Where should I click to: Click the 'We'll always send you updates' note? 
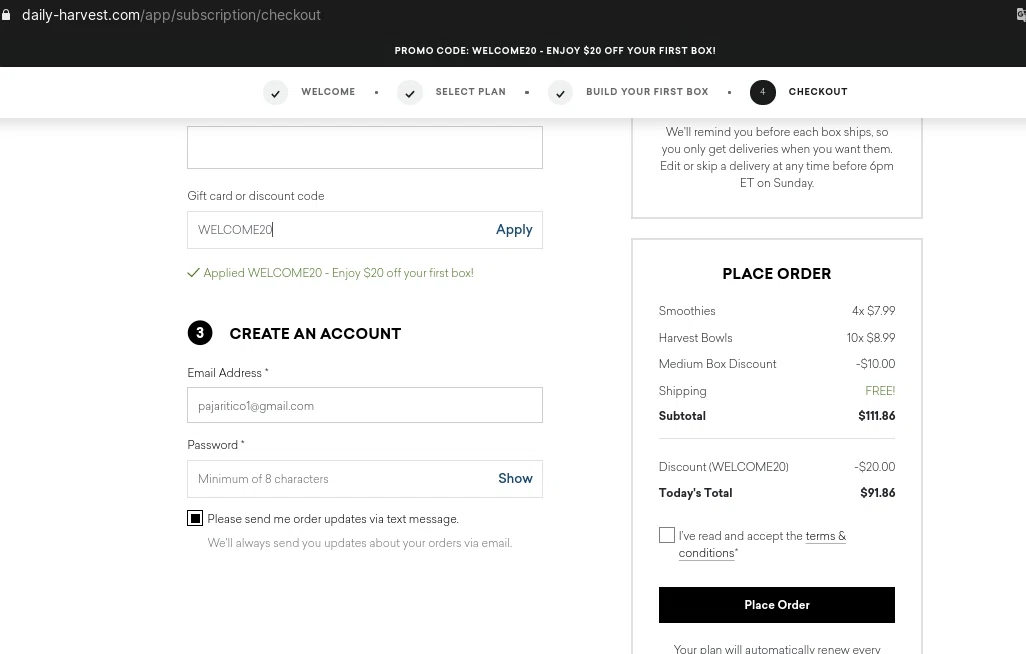359,543
